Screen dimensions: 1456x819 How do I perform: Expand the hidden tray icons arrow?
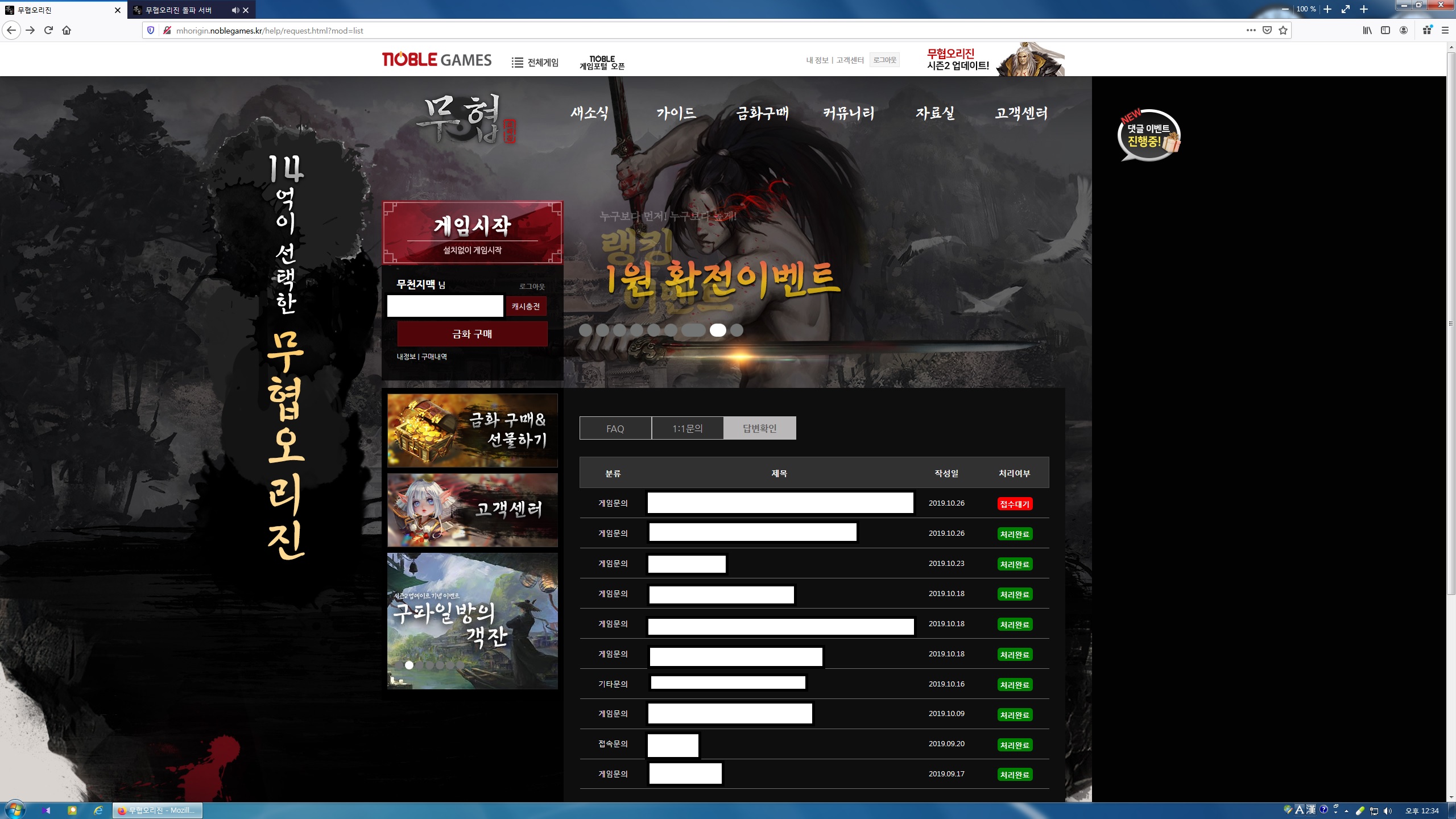(x=1346, y=811)
